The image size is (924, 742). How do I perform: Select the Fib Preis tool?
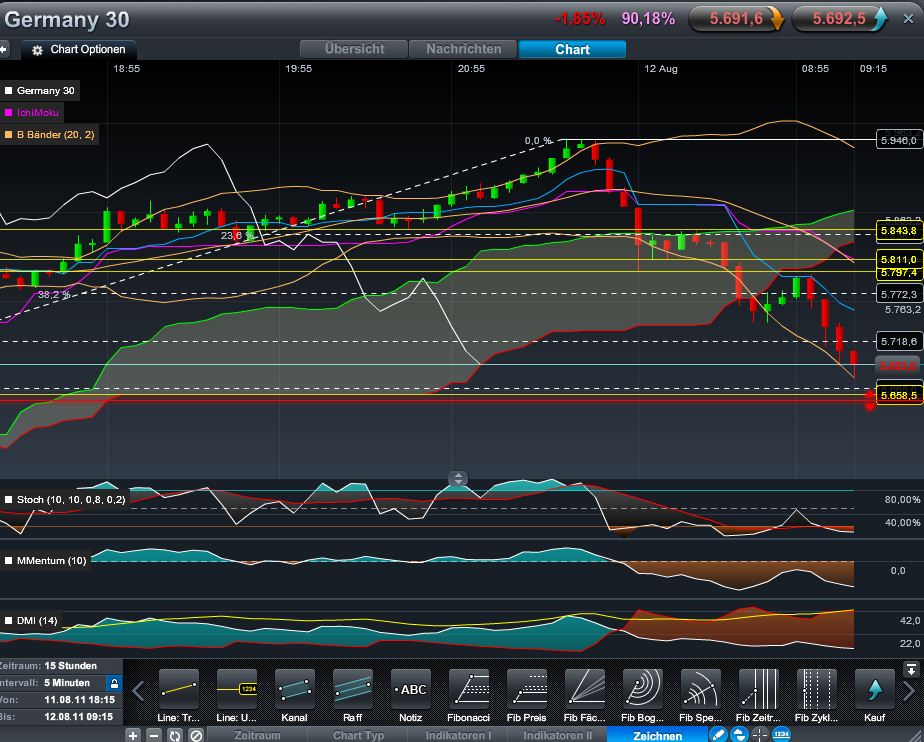click(526, 689)
